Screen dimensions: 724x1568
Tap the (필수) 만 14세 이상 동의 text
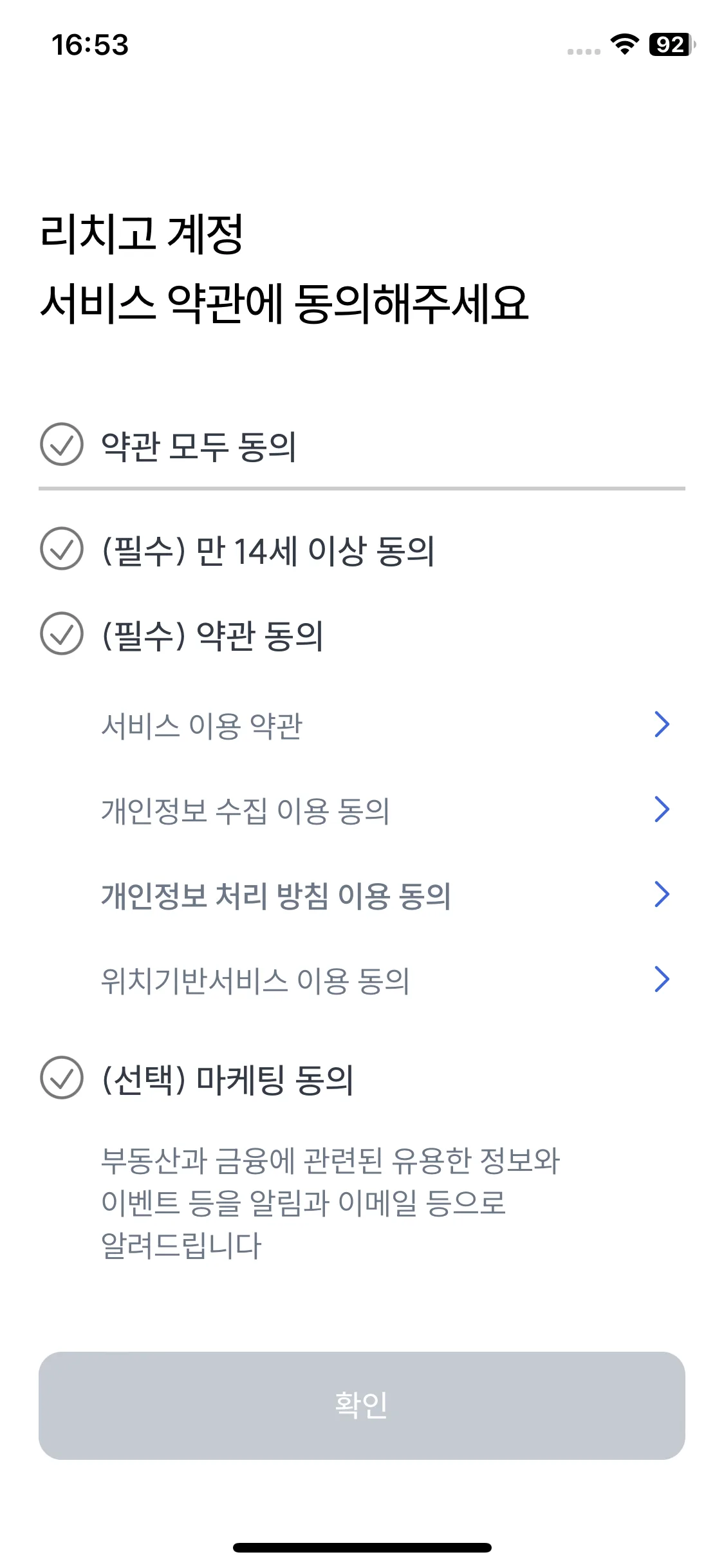click(268, 550)
